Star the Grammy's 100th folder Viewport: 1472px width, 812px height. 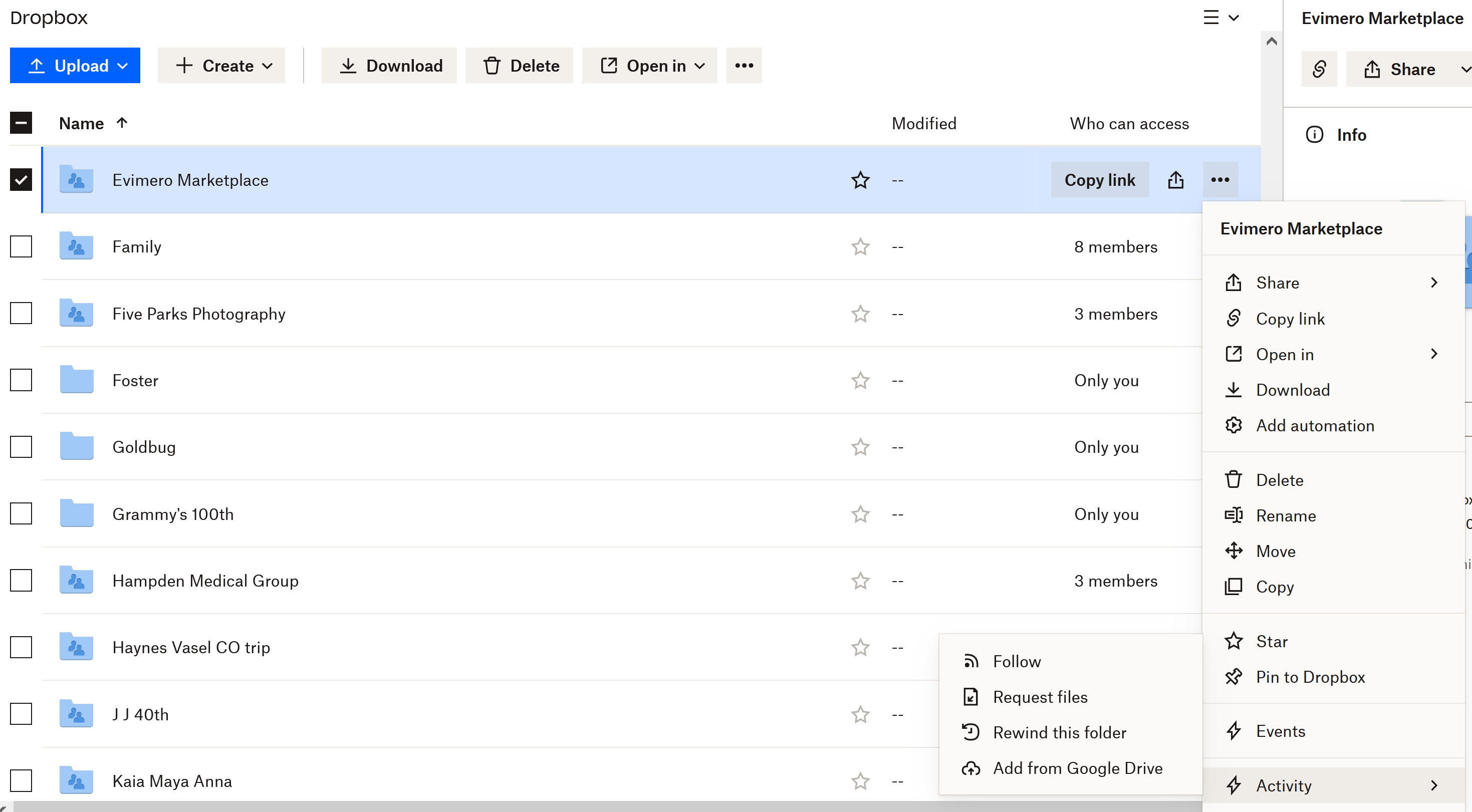pos(860,514)
